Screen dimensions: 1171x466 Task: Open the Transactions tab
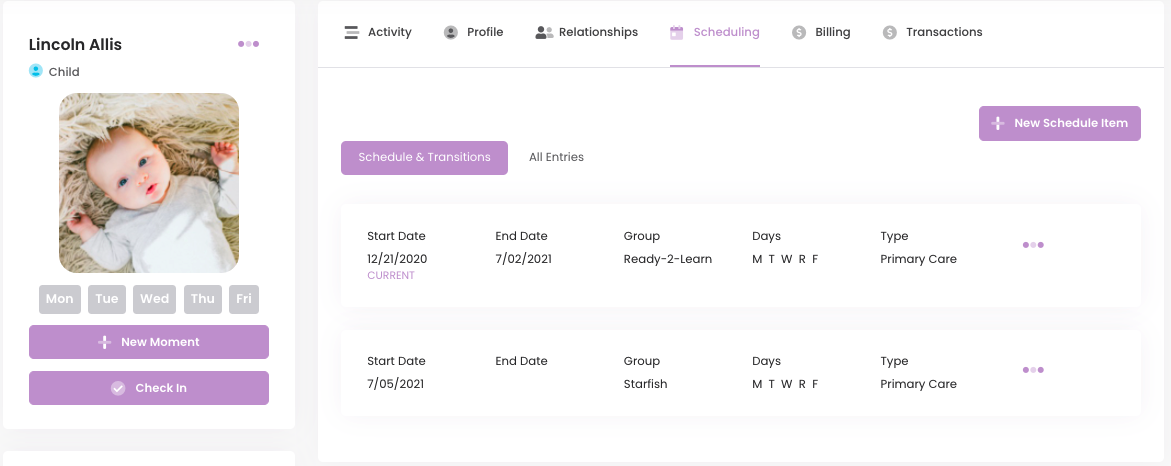933,32
